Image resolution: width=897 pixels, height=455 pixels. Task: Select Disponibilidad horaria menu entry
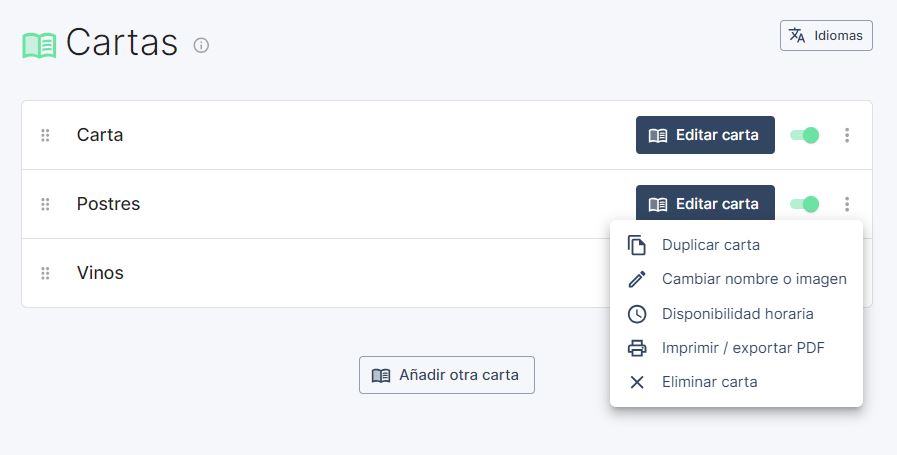coord(736,314)
